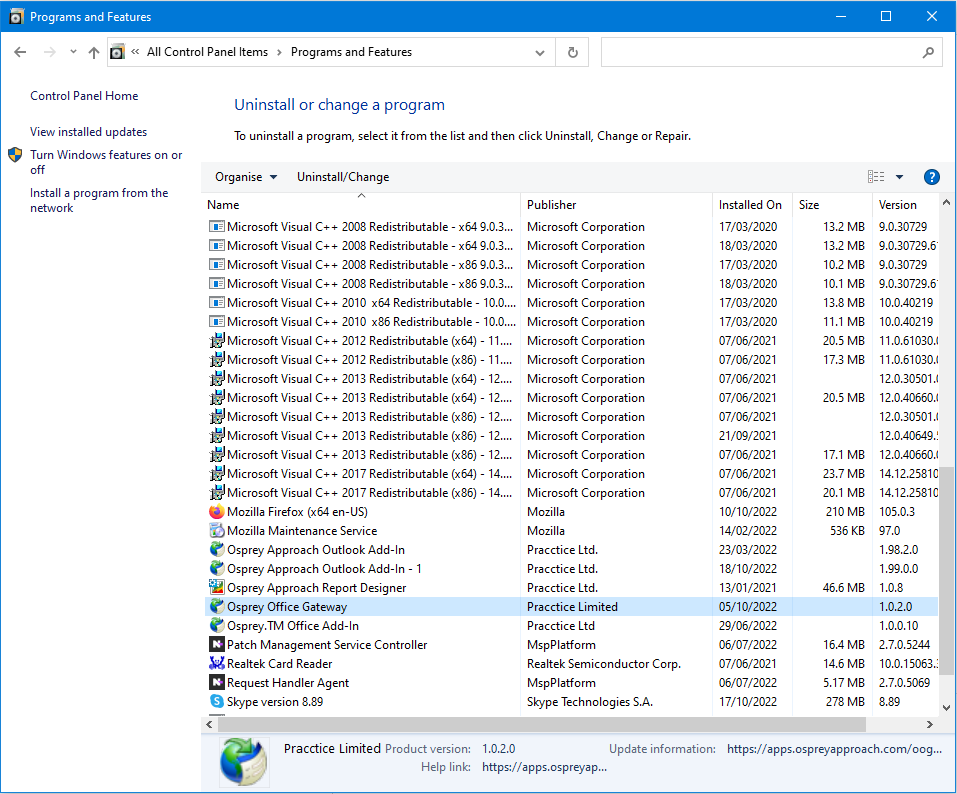The image size is (957, 794).
Task: Click the refresh icon beside address bar
Action: pos(572,52)
